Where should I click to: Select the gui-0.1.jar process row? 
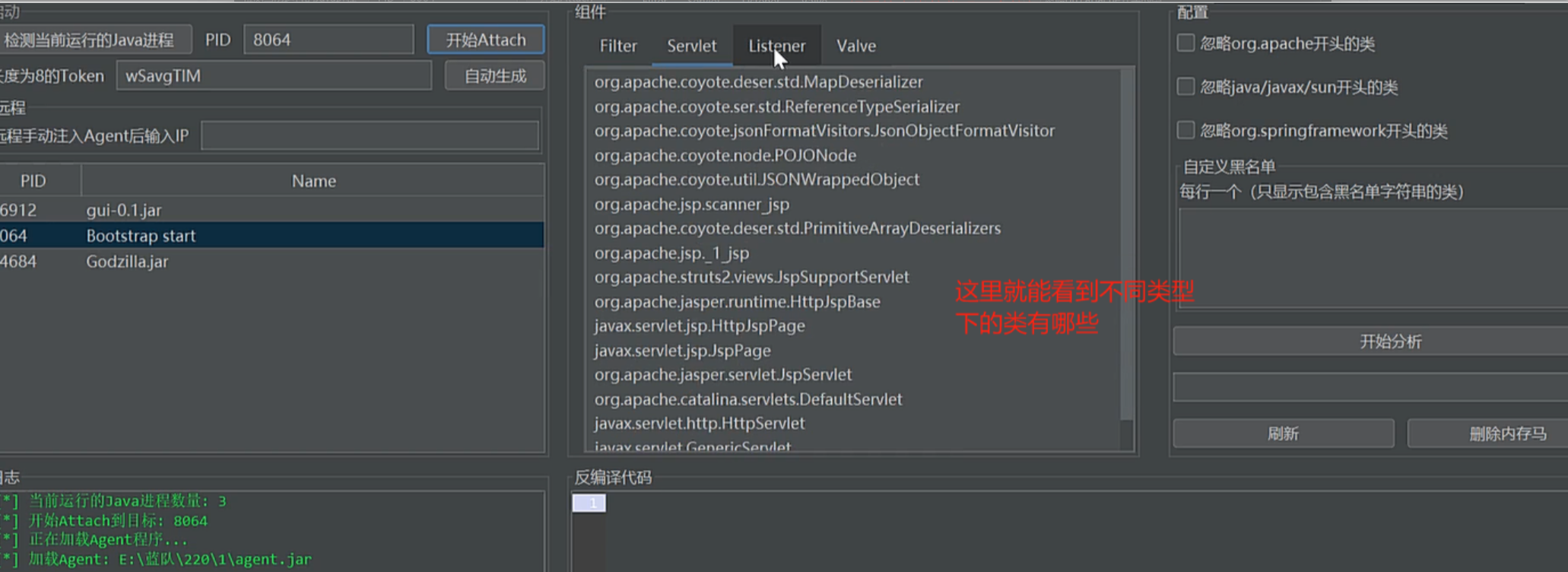pyautogui.click(x=271, y=210)
